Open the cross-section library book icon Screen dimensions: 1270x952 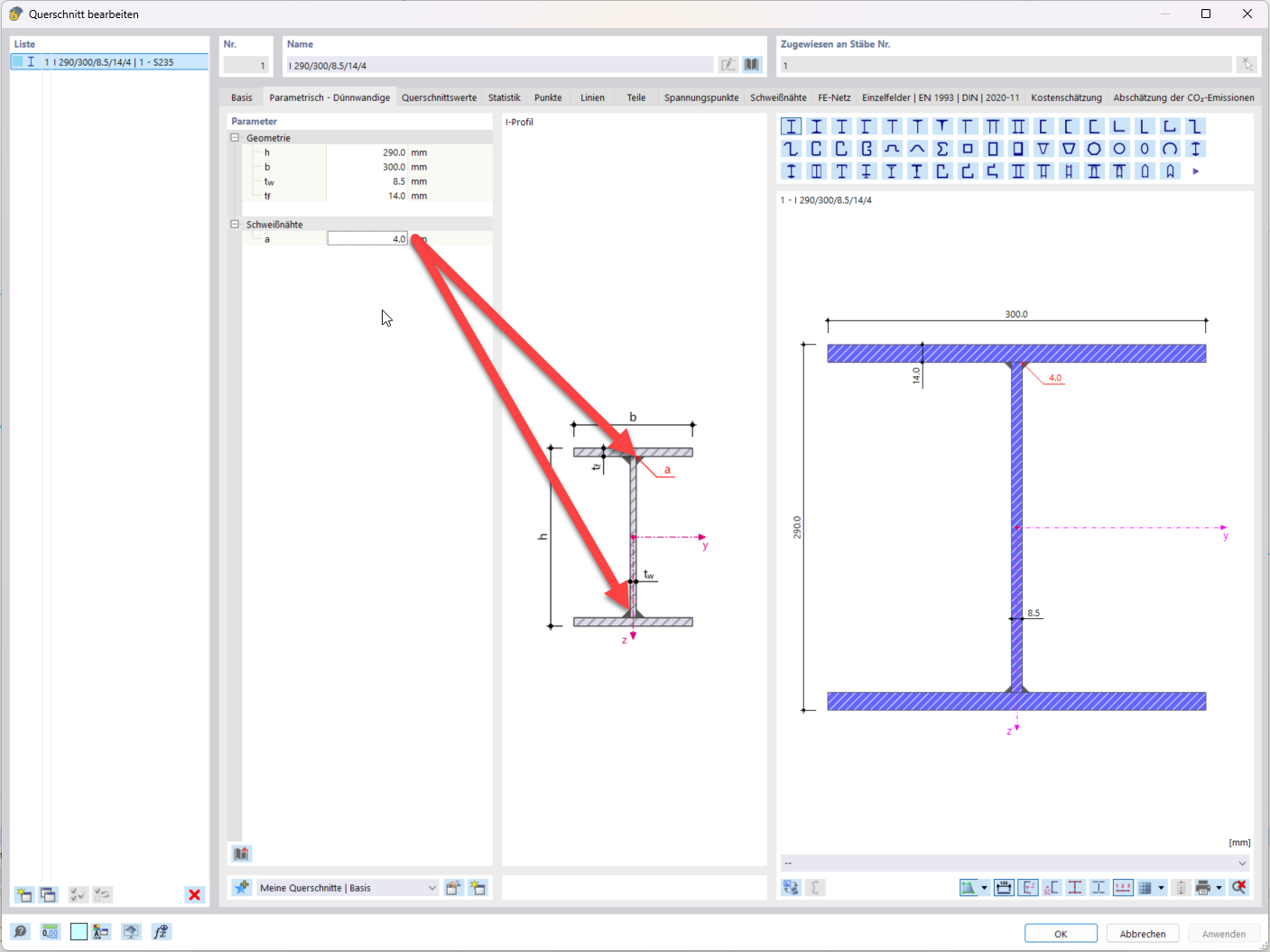tap(752, 64)
